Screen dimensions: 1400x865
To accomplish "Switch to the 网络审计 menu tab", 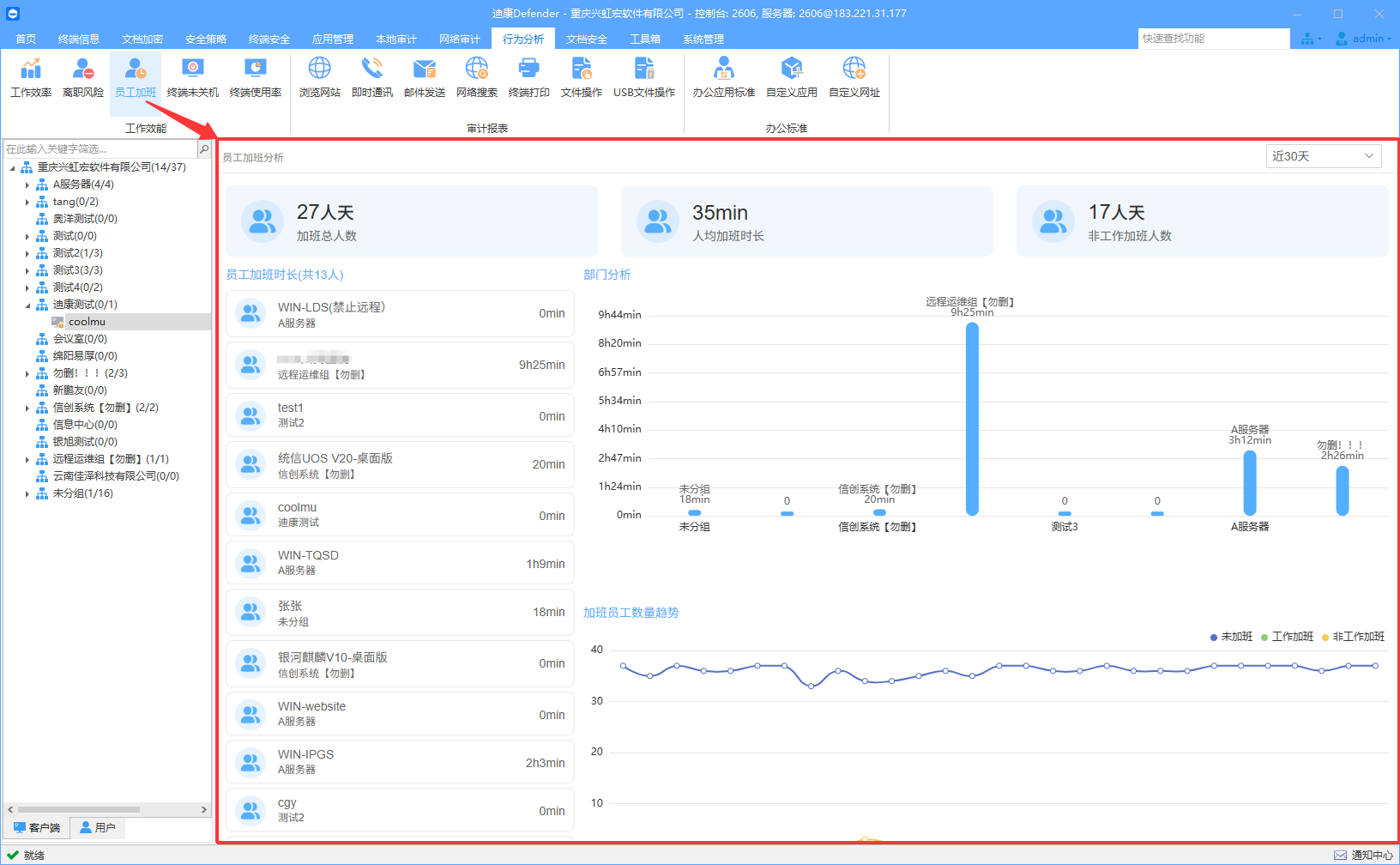I will pos(460,39).
